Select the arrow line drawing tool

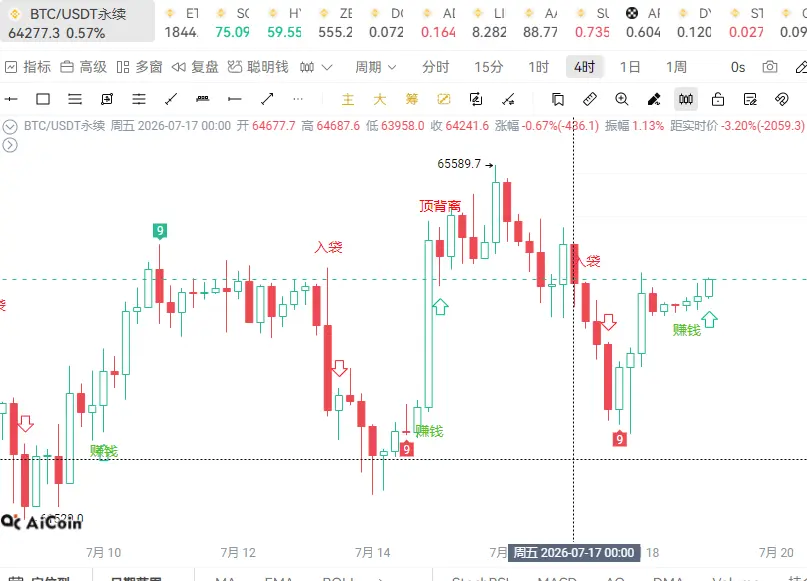267,99
